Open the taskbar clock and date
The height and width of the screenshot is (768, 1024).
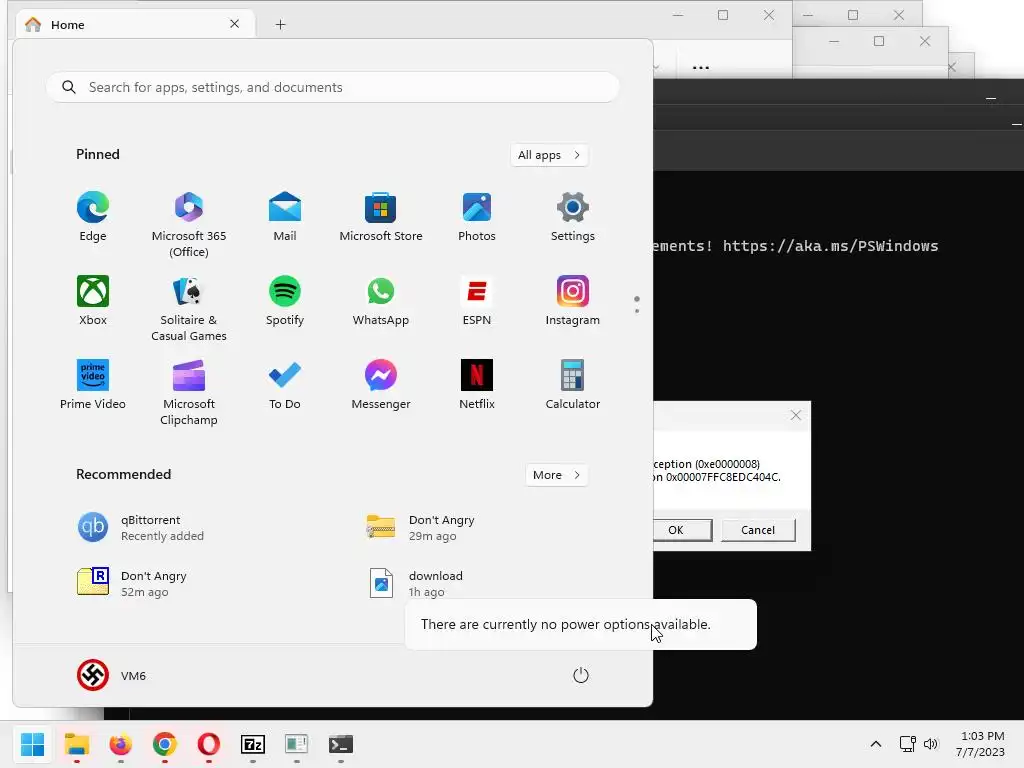point(981,744)
